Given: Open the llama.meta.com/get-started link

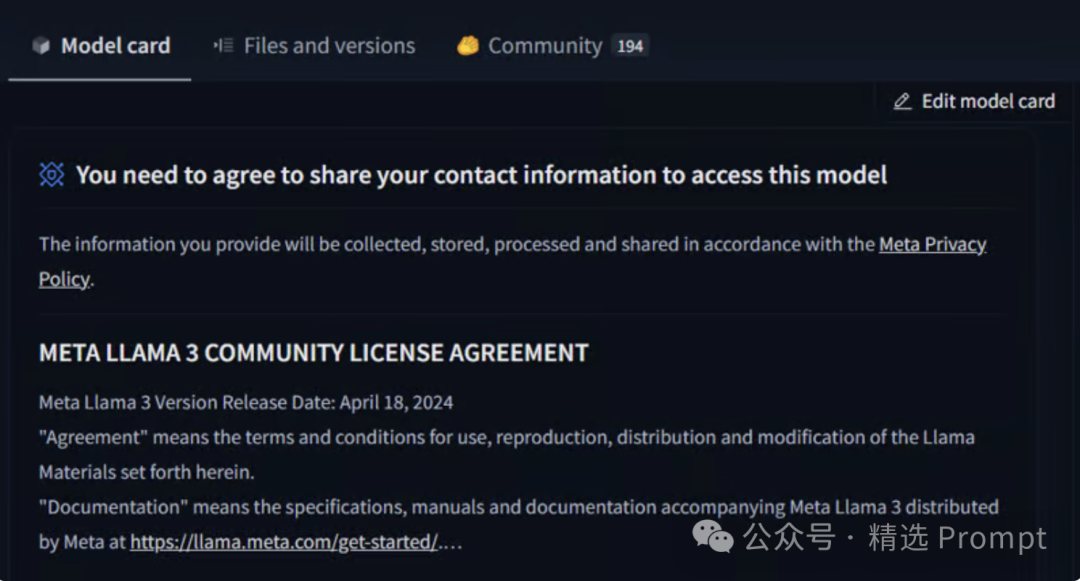Looking at the screenshot, I should [x=284, y=542].
